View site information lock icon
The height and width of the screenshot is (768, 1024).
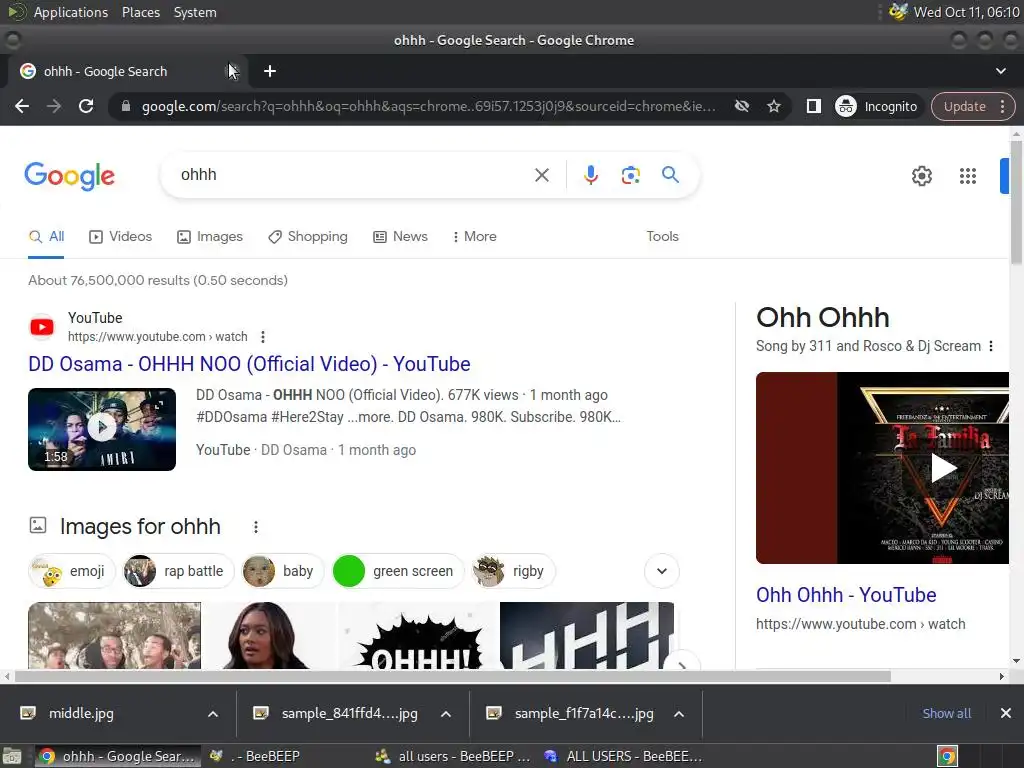click(126, 106)
